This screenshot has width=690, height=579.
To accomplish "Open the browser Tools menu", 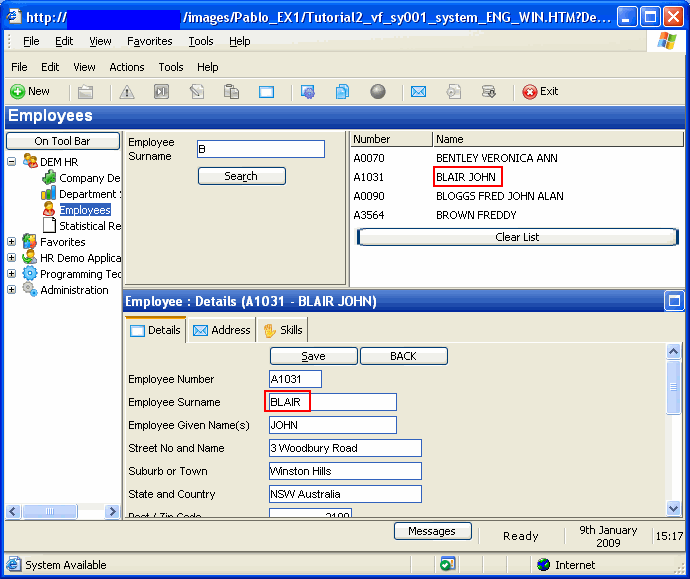I will coord(201,41).
